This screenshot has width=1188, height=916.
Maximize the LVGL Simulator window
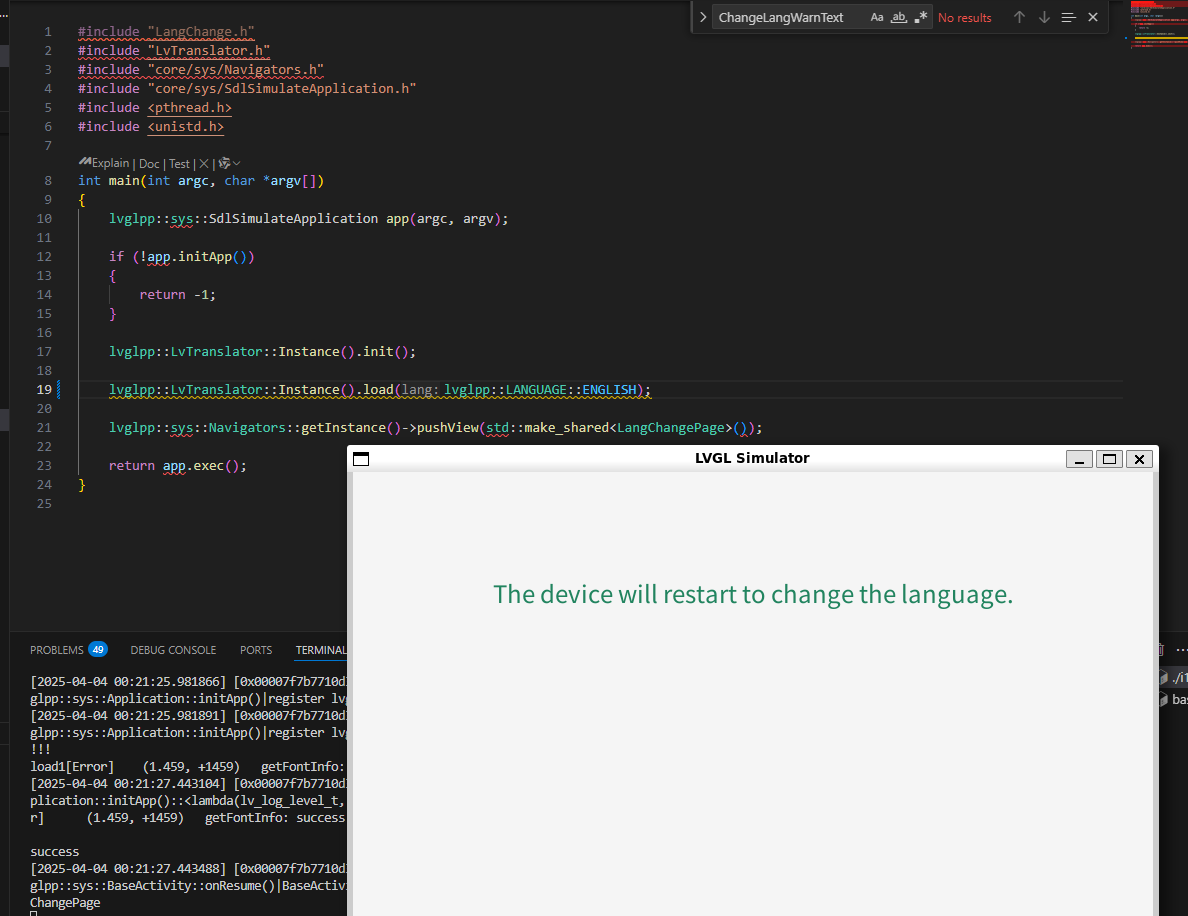(x=1109, y=459)
